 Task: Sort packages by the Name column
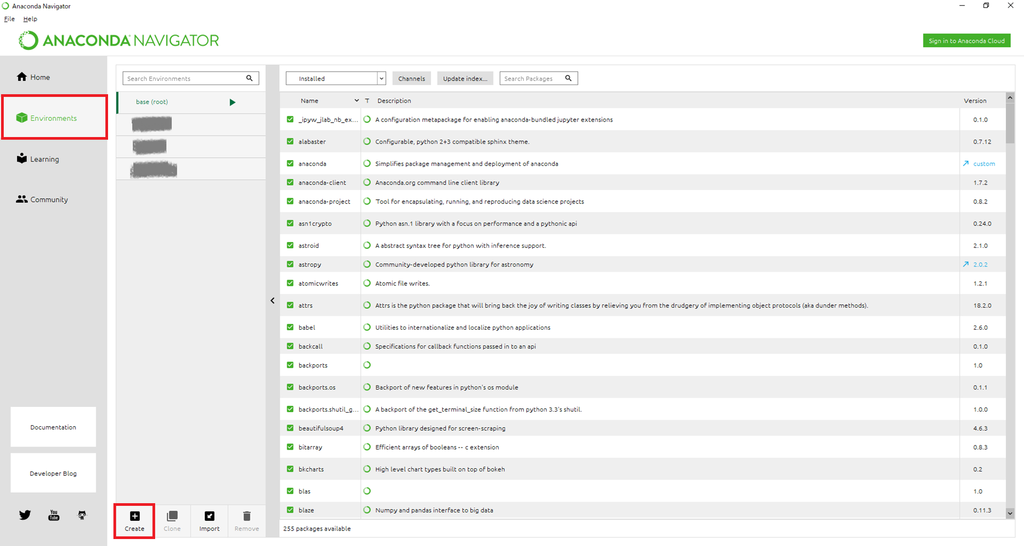pyautogui.click(x=310, y=101)
